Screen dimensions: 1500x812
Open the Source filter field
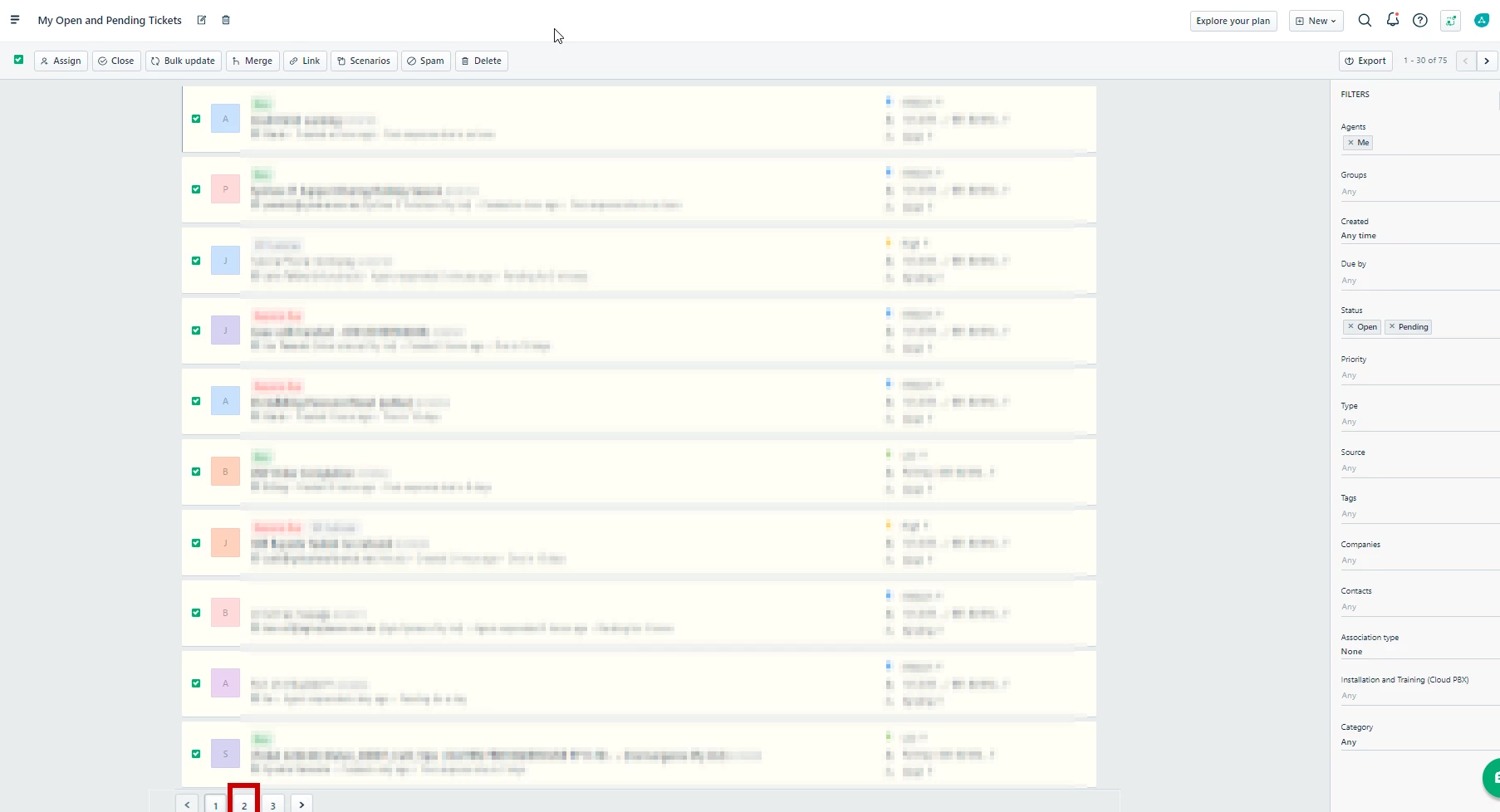(1419, 468)
